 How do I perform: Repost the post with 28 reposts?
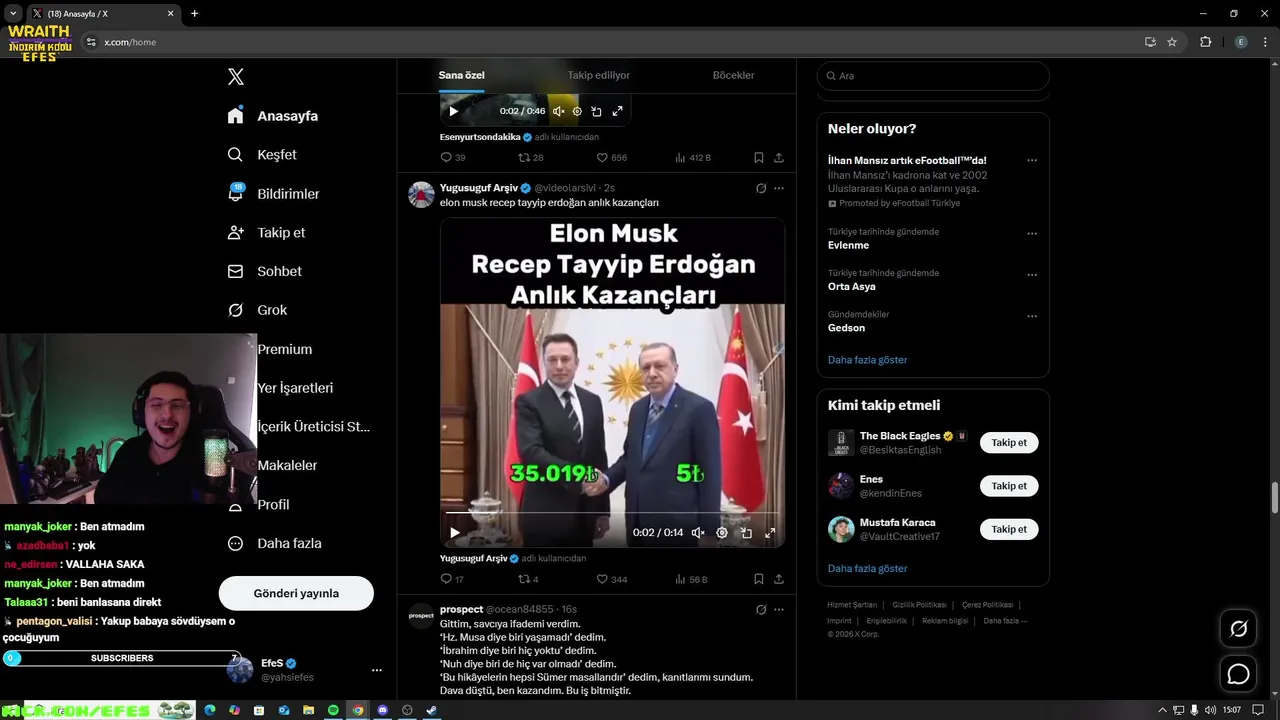click(530, 158)
